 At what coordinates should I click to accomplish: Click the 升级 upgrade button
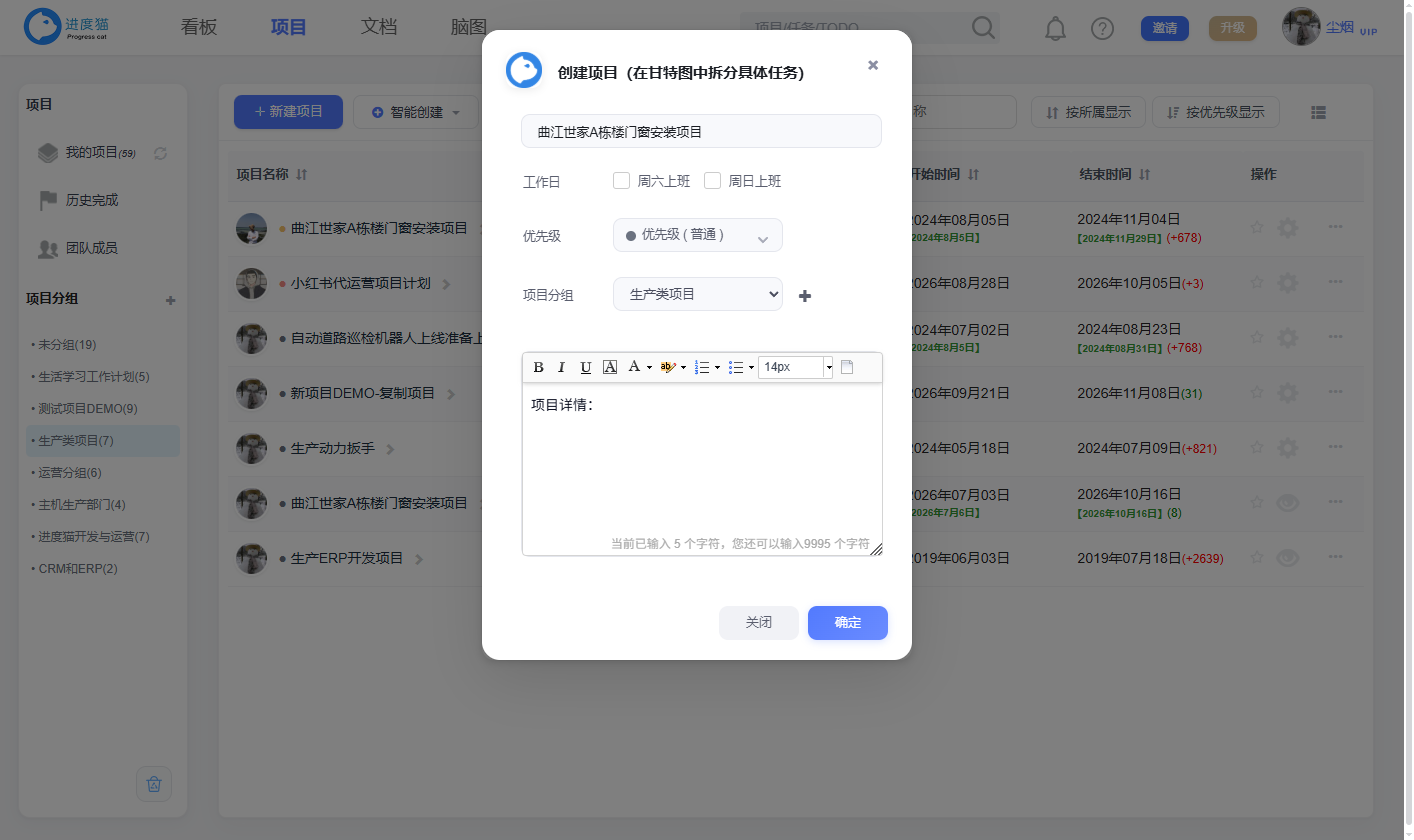1233,28
